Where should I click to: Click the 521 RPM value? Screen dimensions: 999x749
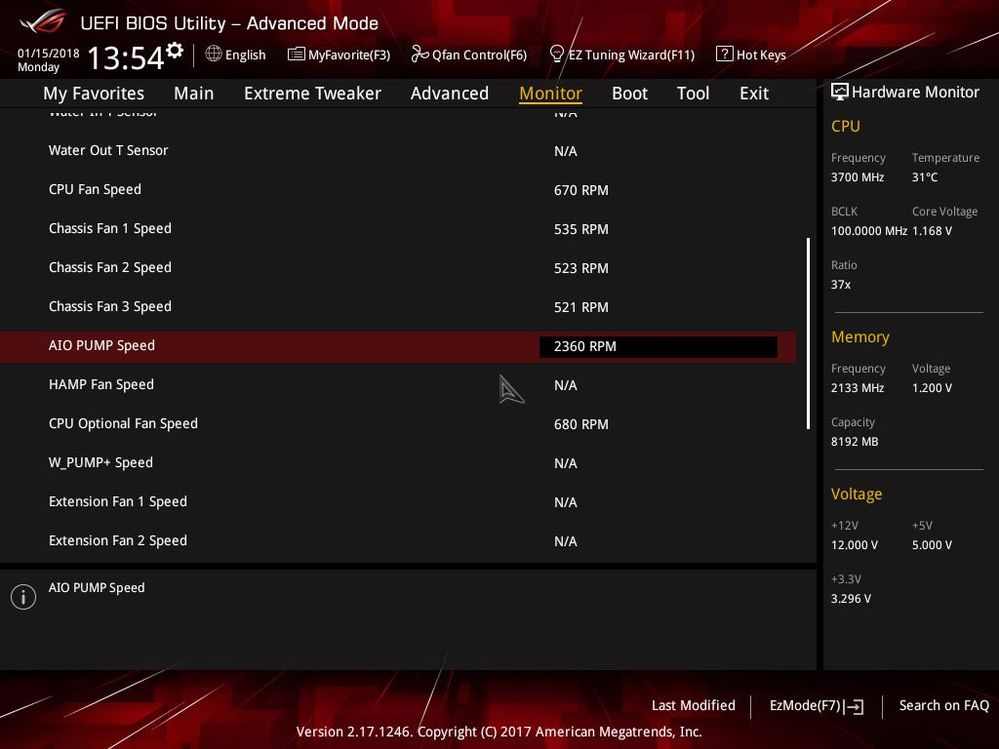click(581, 308)
